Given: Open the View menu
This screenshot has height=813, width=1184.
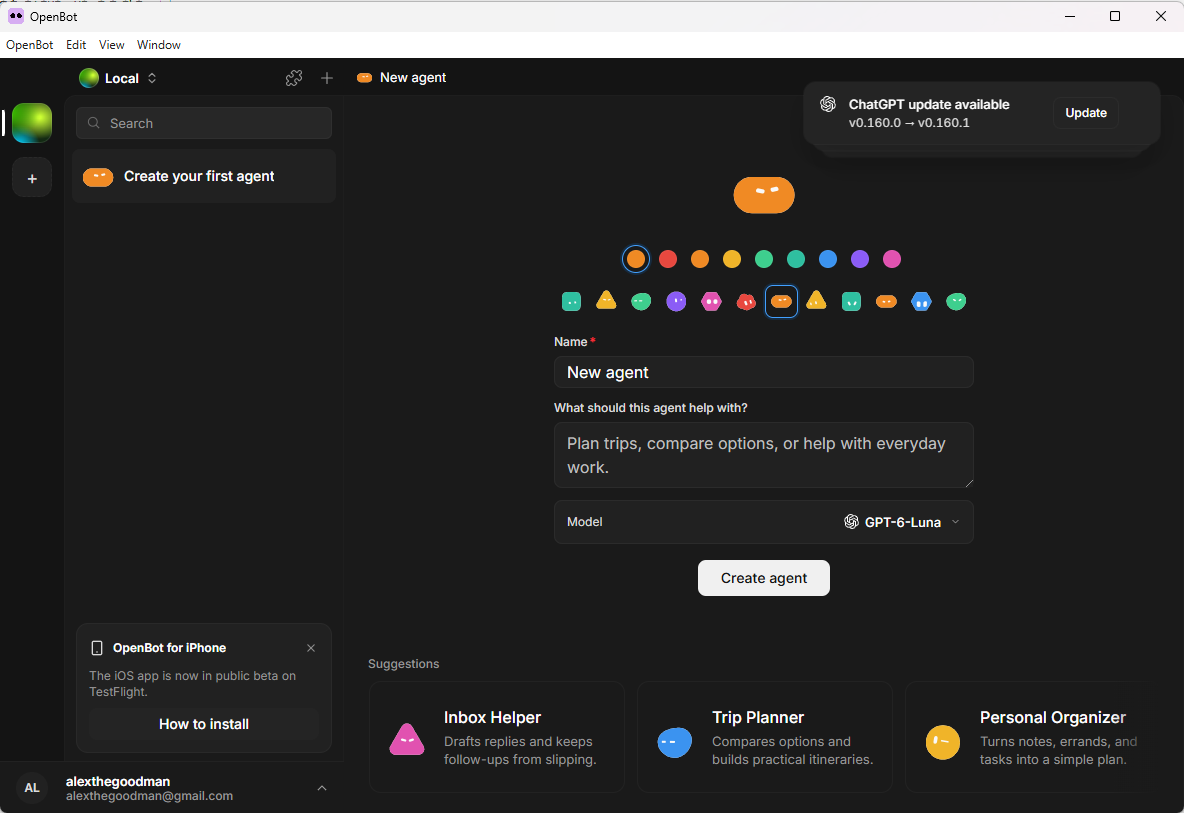Looking at the screenshot, I should pyautogui.click(x=112, y=45).
